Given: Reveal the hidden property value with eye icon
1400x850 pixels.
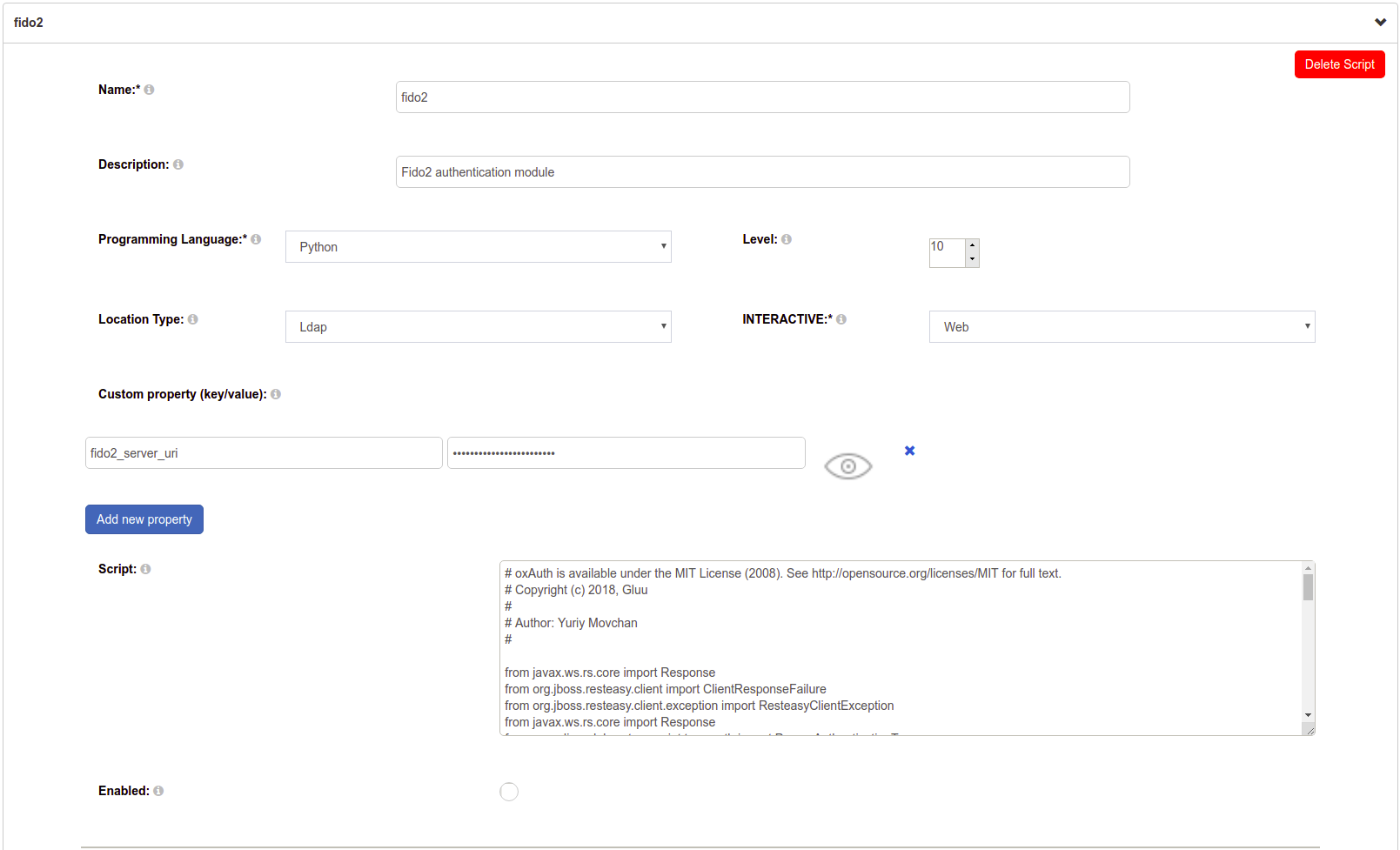Looking at the screenshot, I should pos(847,465).
